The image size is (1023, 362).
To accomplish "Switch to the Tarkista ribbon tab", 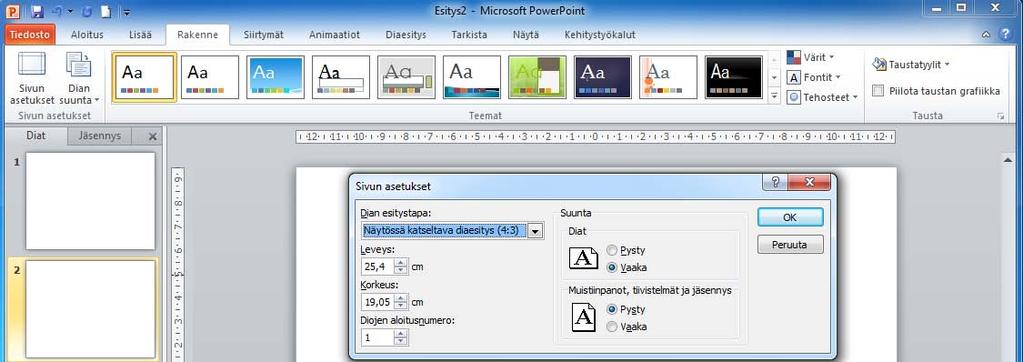I will click(469, 35).
